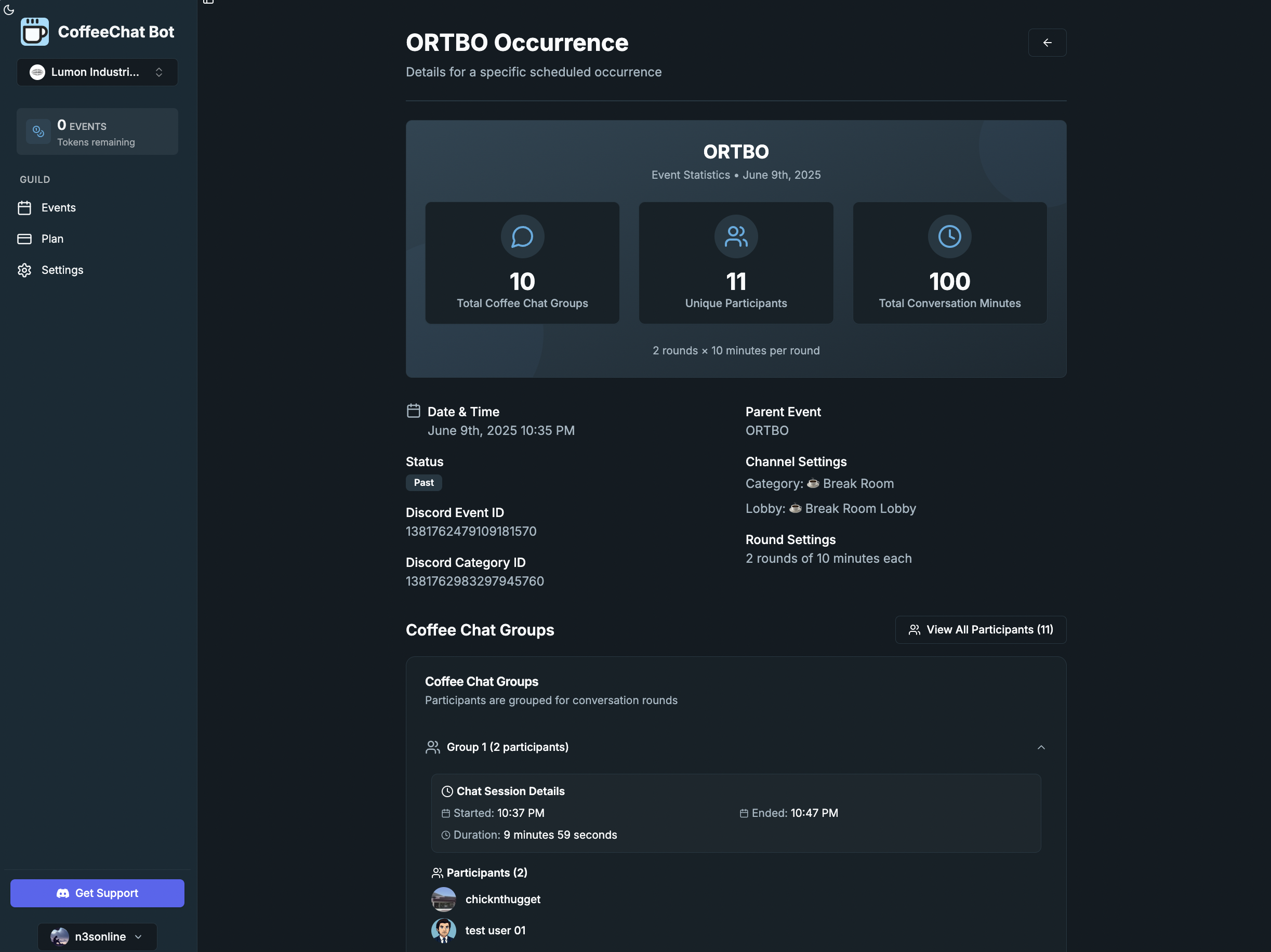Go back using the arrow button

point(1047,43)
